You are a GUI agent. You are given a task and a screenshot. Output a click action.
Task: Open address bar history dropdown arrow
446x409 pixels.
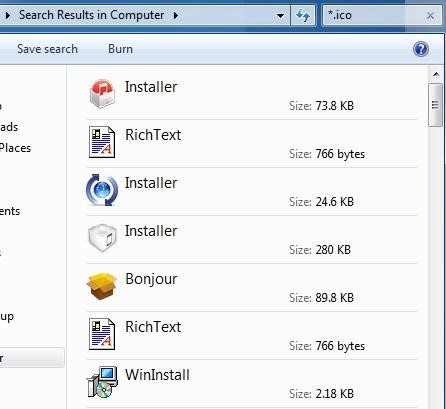pos(280,16)
